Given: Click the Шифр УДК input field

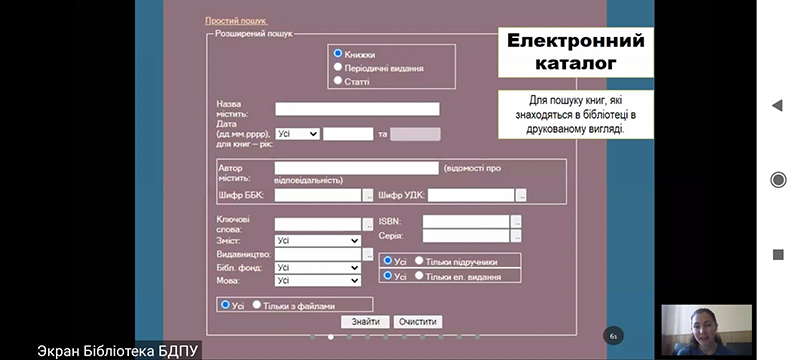Looking at the screenshot, I should coord(471,195).
